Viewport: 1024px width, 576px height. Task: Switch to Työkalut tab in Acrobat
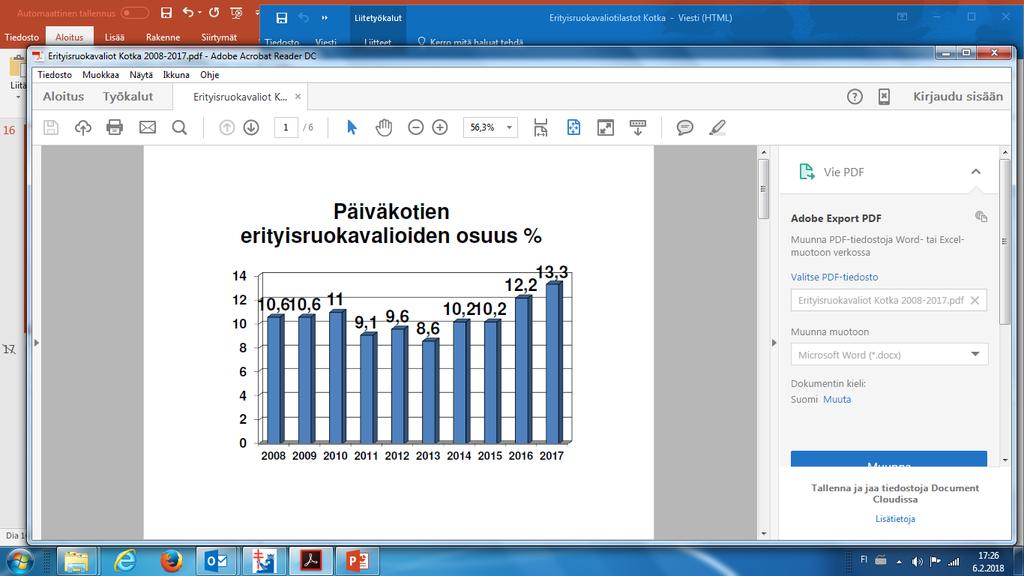tap(128, 97)
